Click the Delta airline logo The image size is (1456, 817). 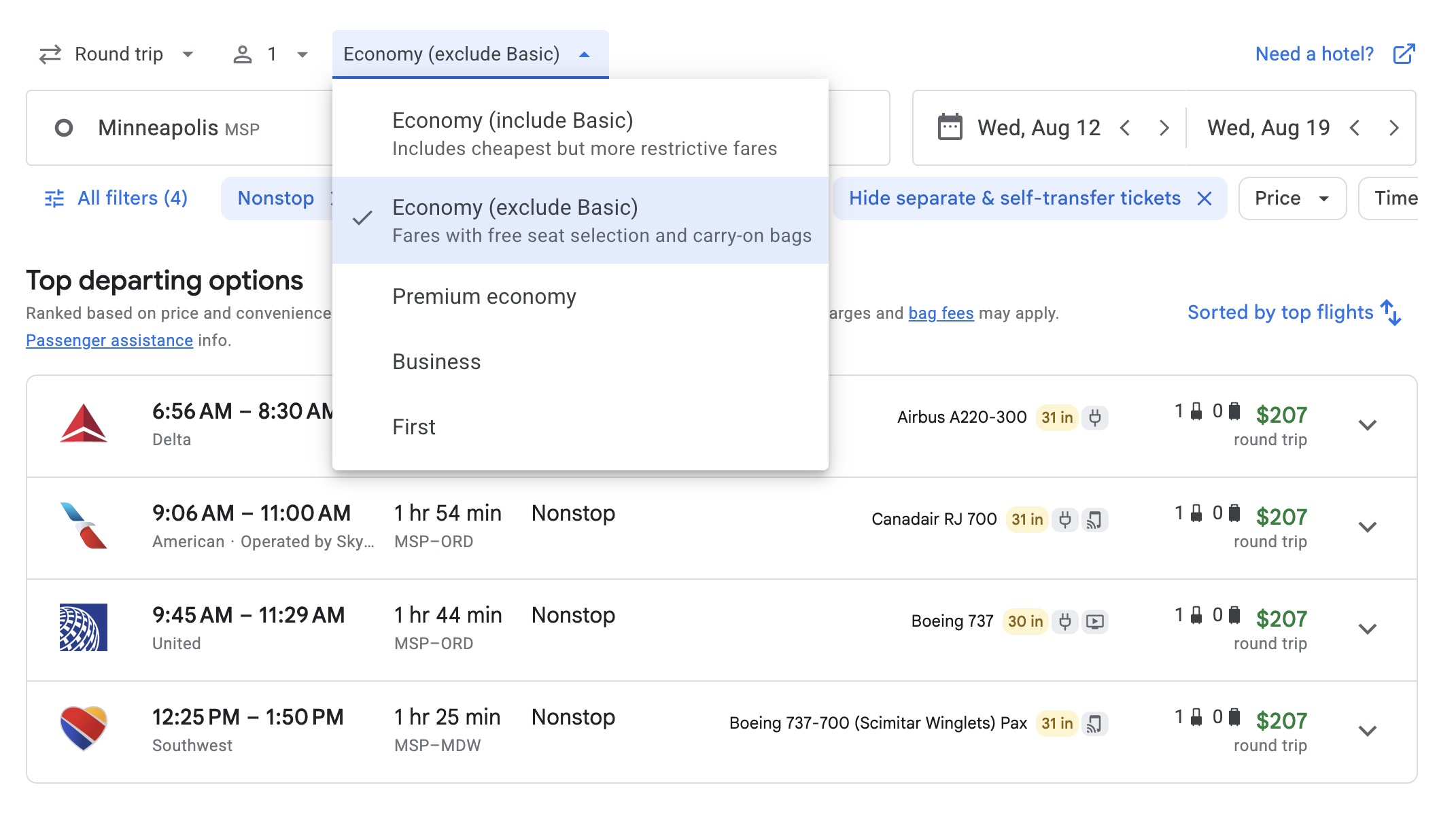pos(84,423)
